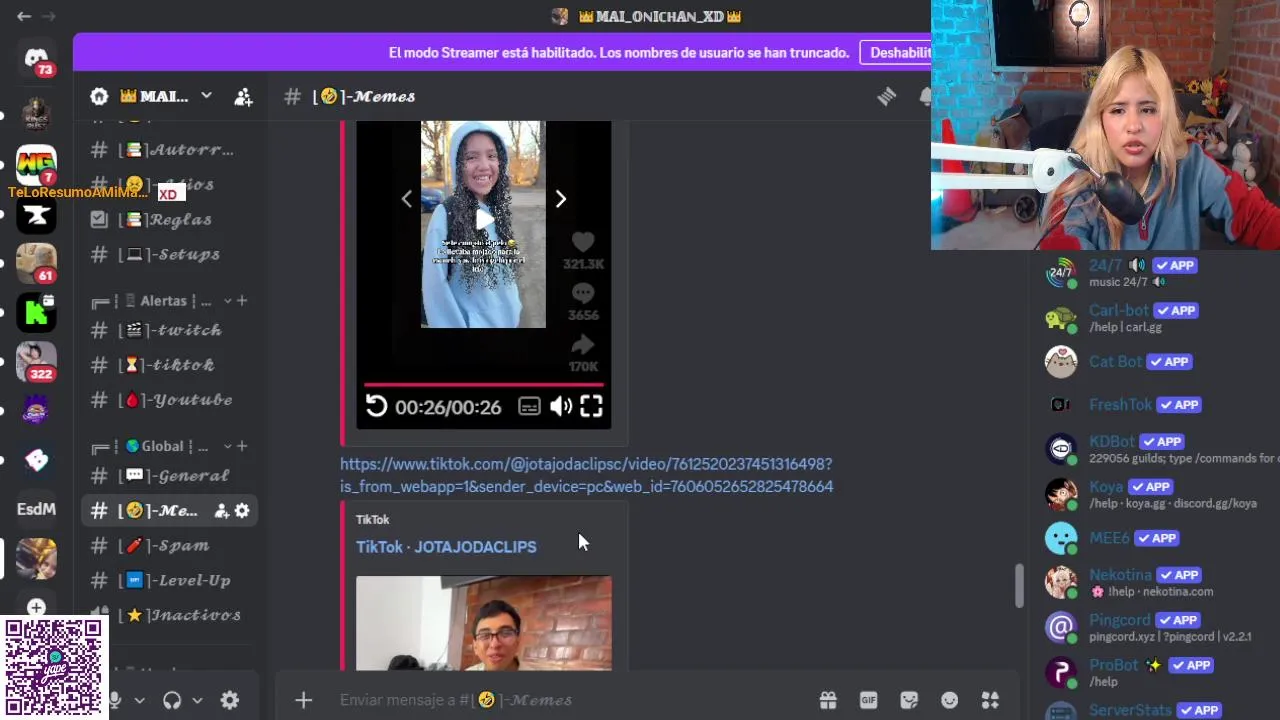Toggle fullscreen on the embedded video

[591, 406]
